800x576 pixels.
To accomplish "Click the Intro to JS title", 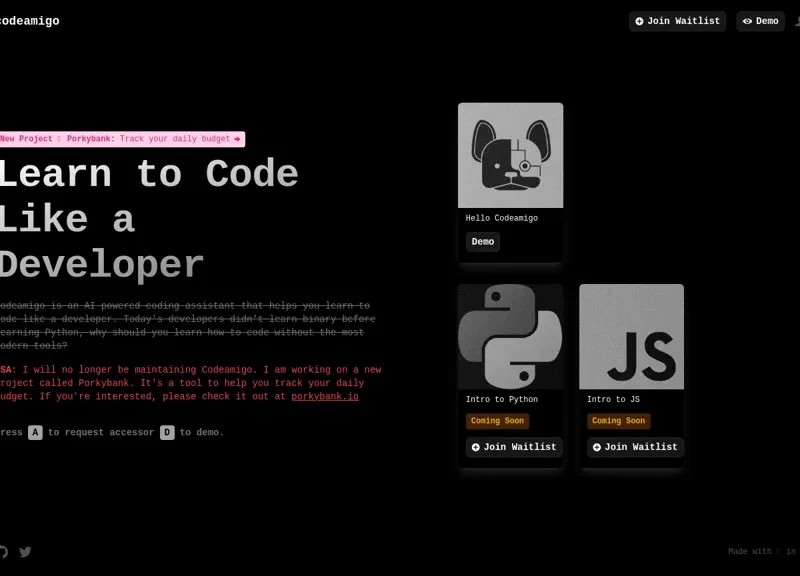I will (613, 399).
